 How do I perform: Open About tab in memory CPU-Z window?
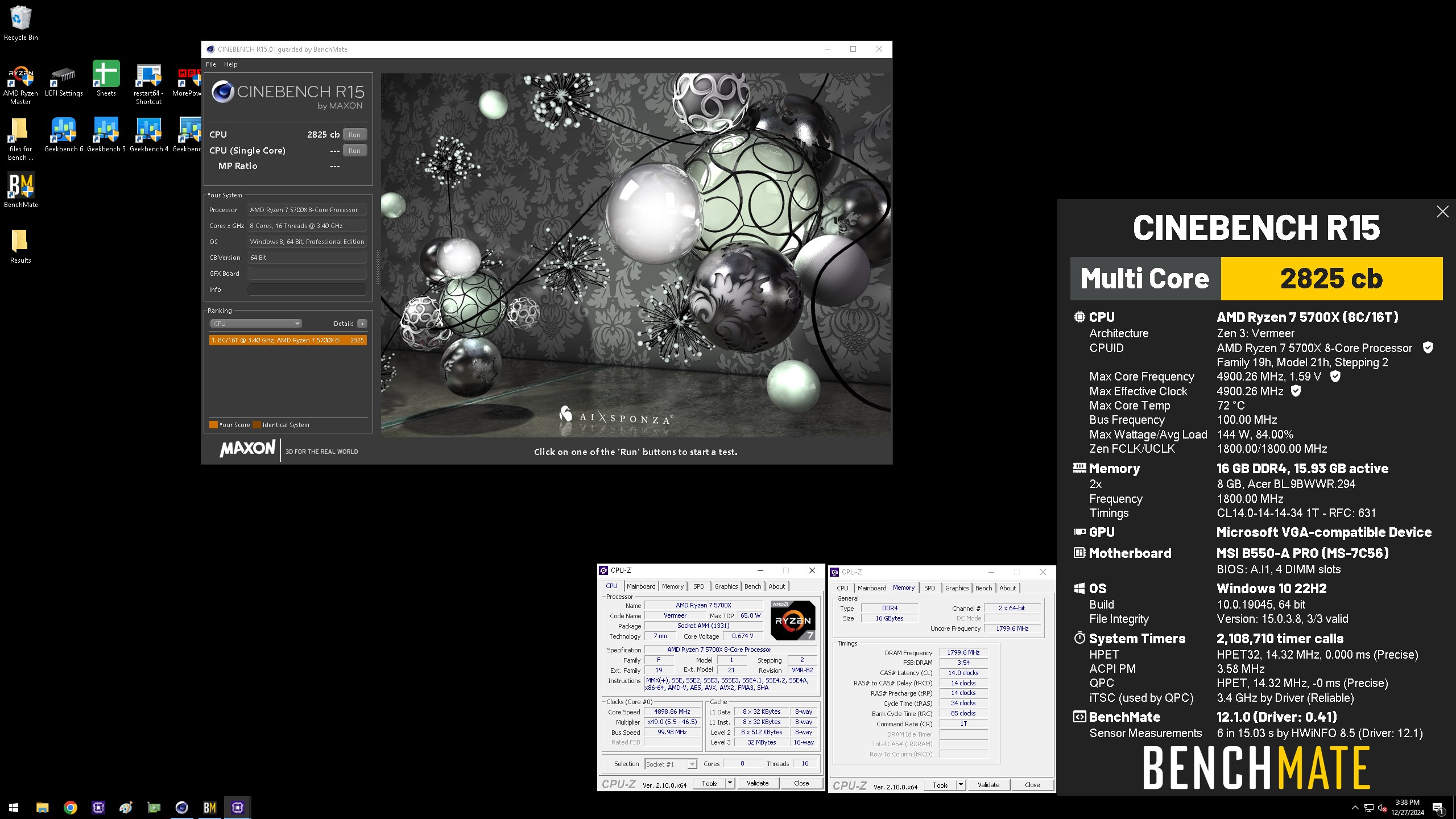point(1007,588)
